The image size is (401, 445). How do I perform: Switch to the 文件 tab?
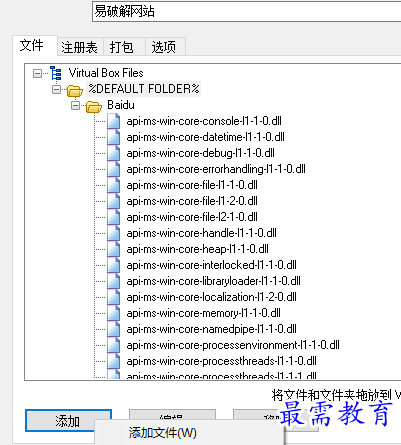coord(35,45)
